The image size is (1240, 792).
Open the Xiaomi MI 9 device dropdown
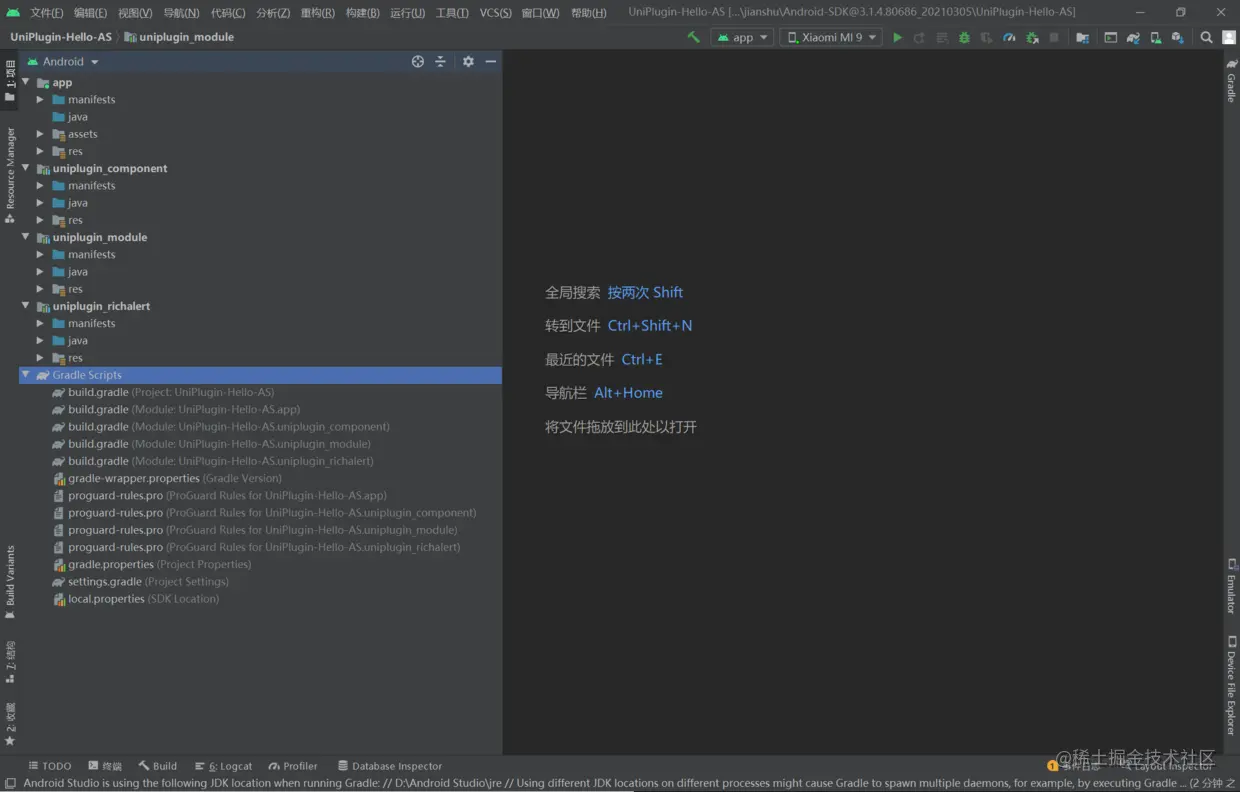point(830,37)
